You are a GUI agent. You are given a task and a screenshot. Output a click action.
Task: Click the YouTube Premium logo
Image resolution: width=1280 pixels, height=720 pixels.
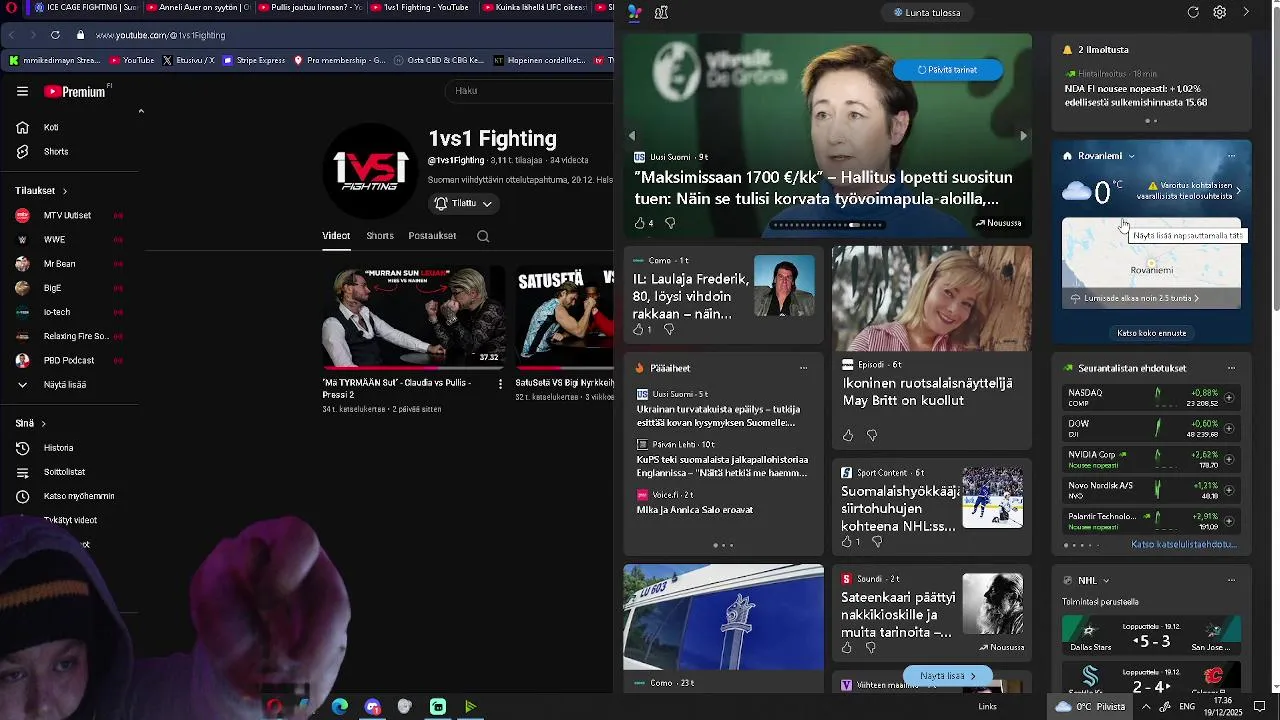[77, 91]
